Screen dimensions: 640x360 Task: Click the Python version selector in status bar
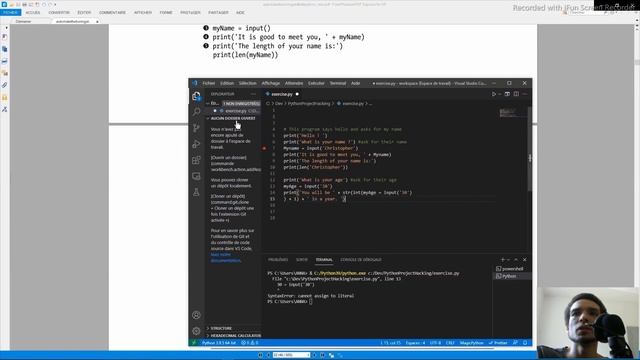click(x=219, y=343)
